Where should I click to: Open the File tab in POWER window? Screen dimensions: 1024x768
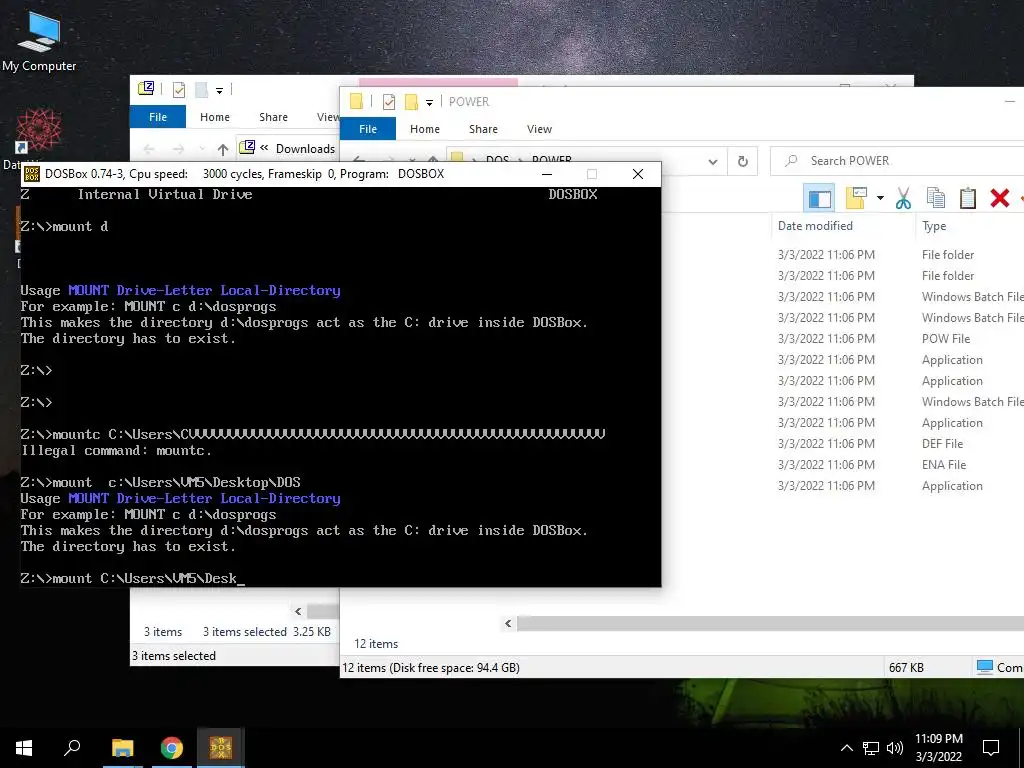click(x=368, y=129)
